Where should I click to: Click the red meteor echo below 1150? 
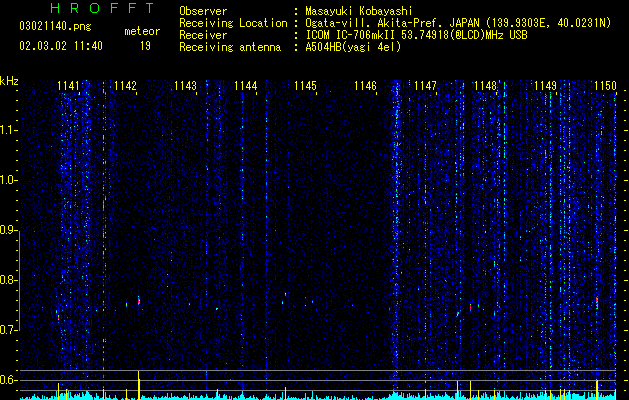click(597, 300)
